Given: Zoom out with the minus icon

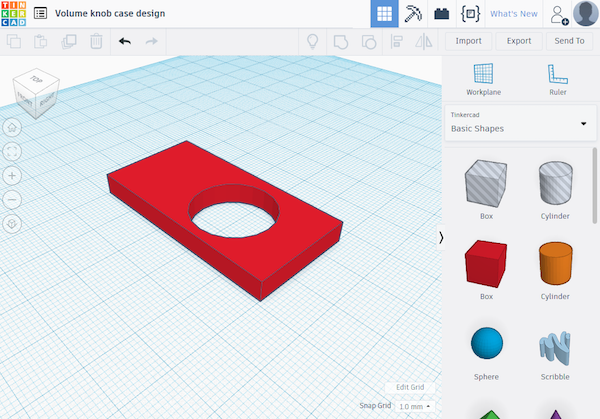Looking at the screenshot, I should click(x=12, y=199).
